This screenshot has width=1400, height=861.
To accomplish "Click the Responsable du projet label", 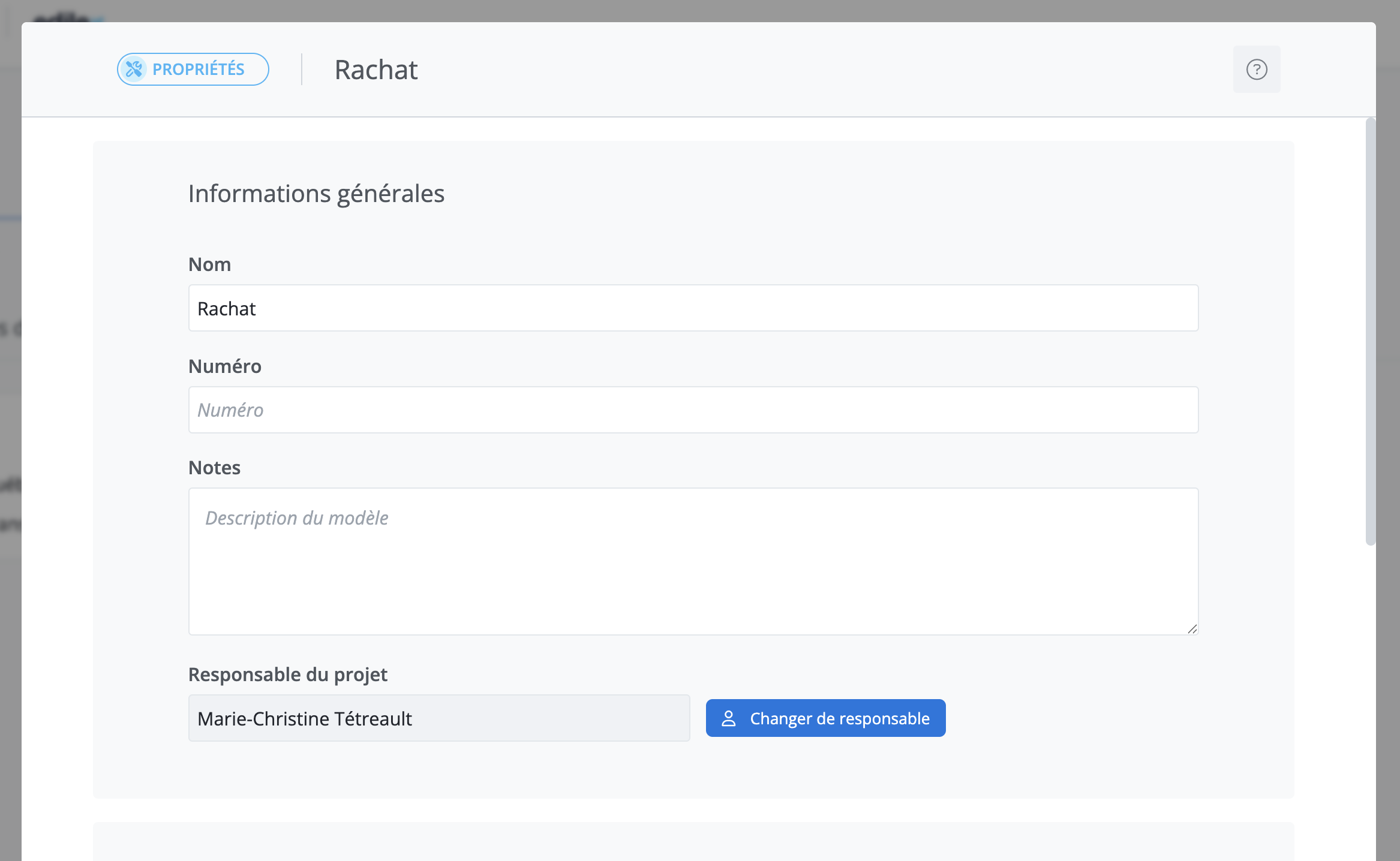I will point(288,675).
